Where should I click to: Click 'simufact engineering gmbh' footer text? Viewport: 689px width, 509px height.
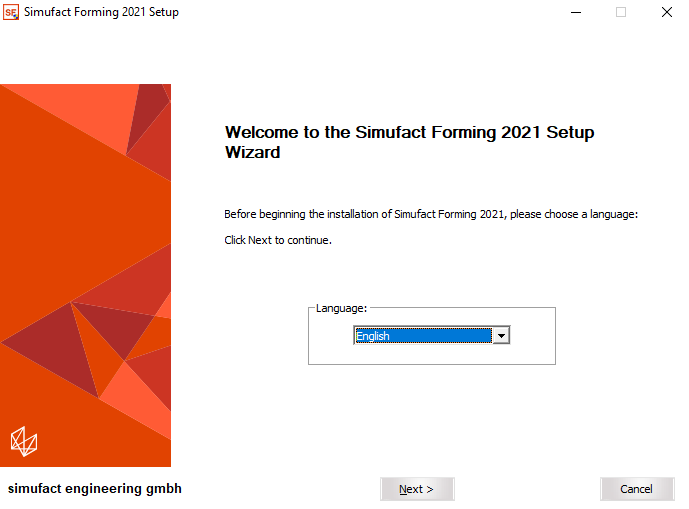pyautogui.click(x=94, y=488)
